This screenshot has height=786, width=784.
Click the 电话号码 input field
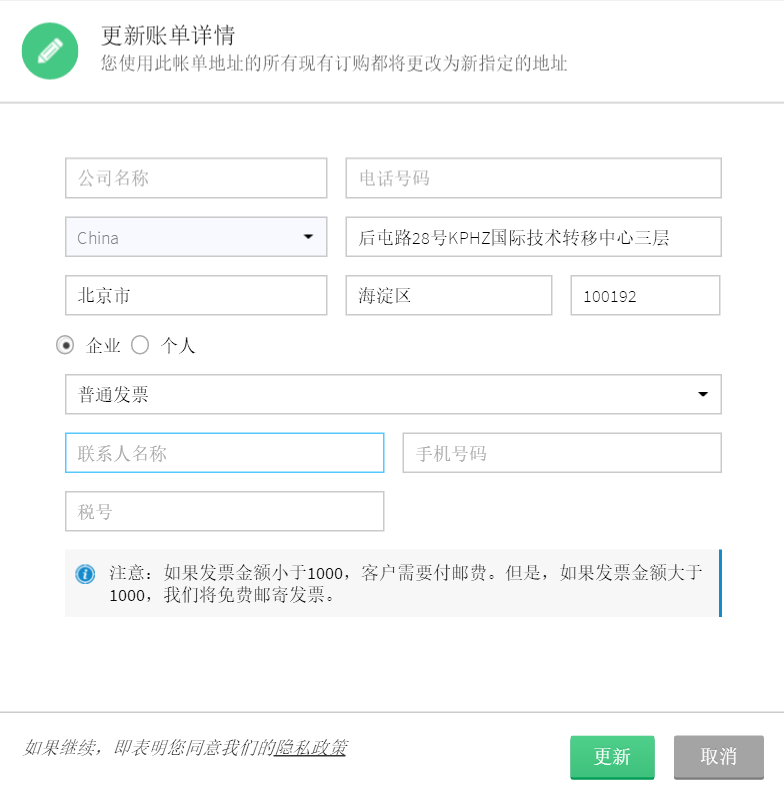pyautogui.click(x=533, y=178)
